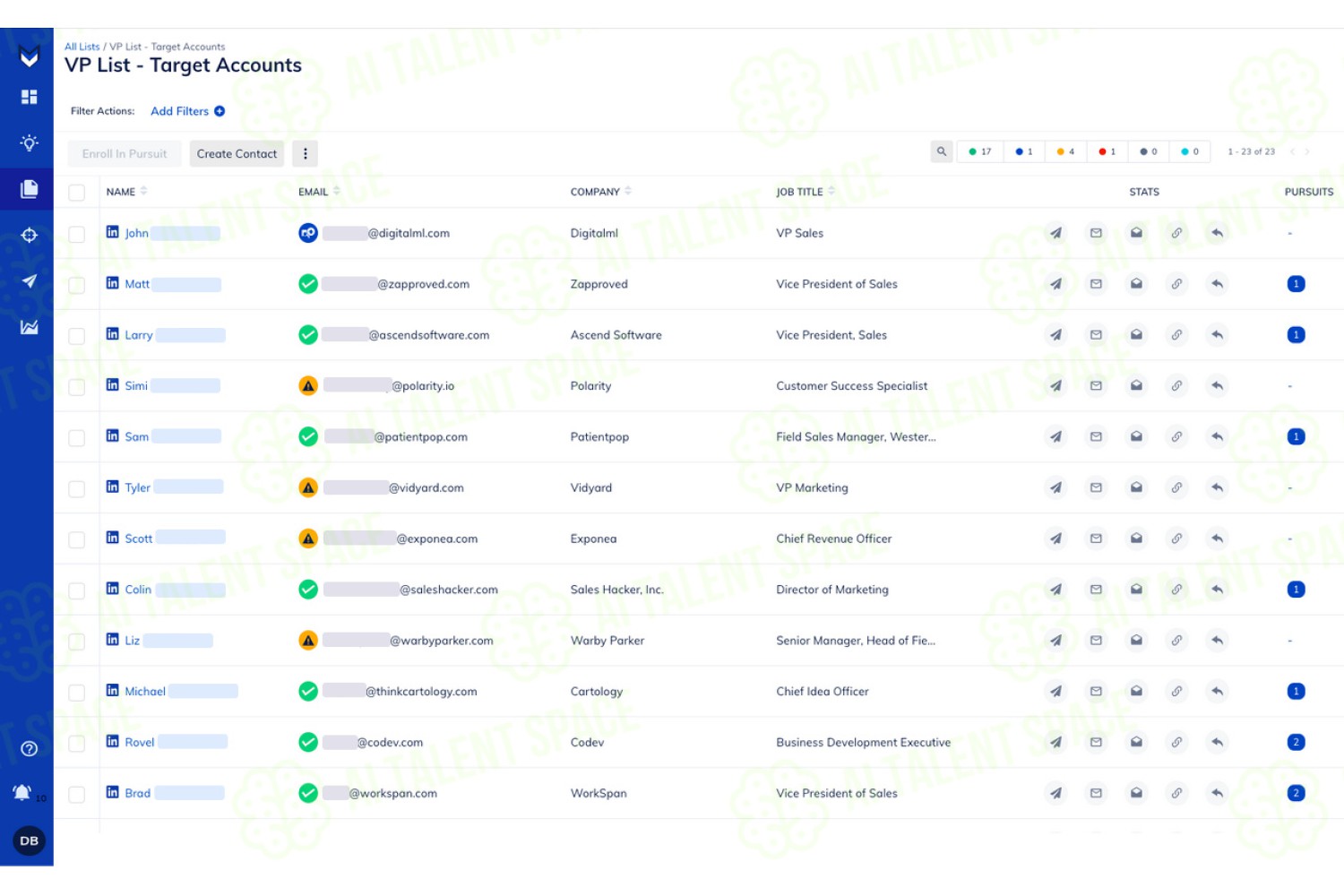The image size is (1344, 896).
Task: Click pursuits badge 1 for Sales Hacker row
Action: click(1296, 590)
